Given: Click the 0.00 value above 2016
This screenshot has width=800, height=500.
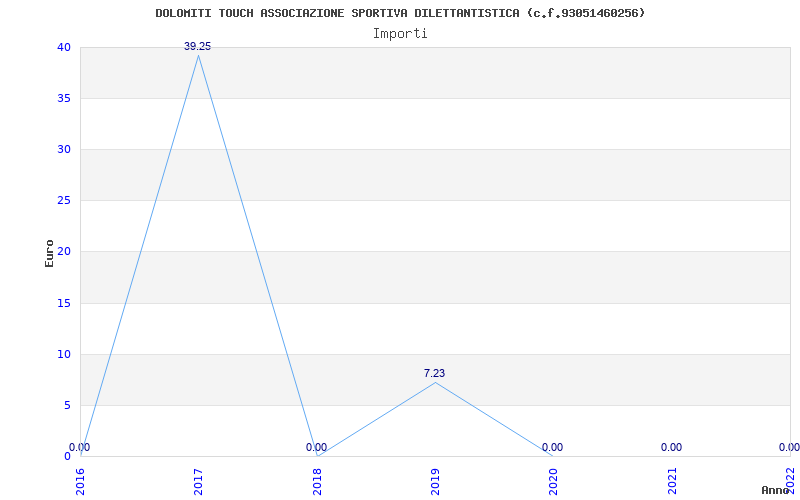Looking at the screenshot, I should [x=80, y=447].
